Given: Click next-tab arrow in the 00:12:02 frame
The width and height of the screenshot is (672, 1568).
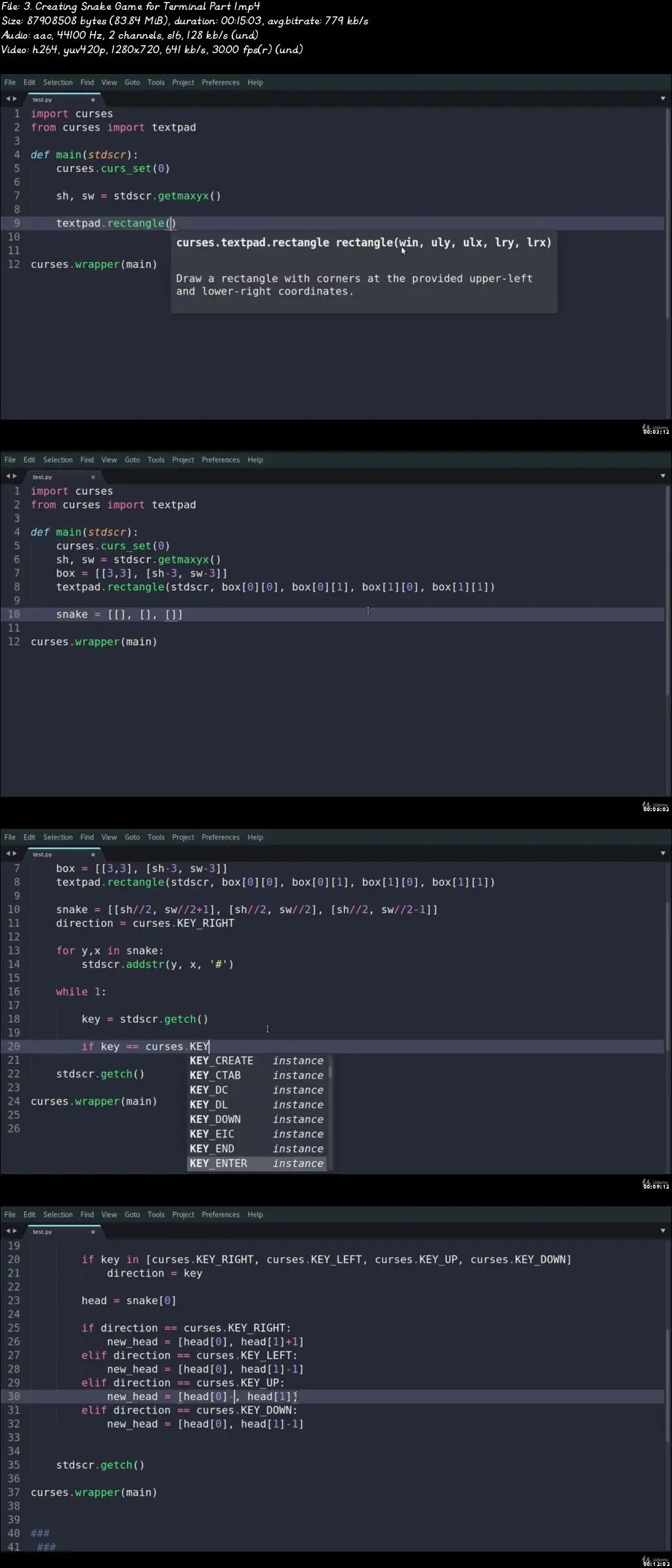Looking at the screenshot, I should pyautogui.click(x=14, y=1231).
